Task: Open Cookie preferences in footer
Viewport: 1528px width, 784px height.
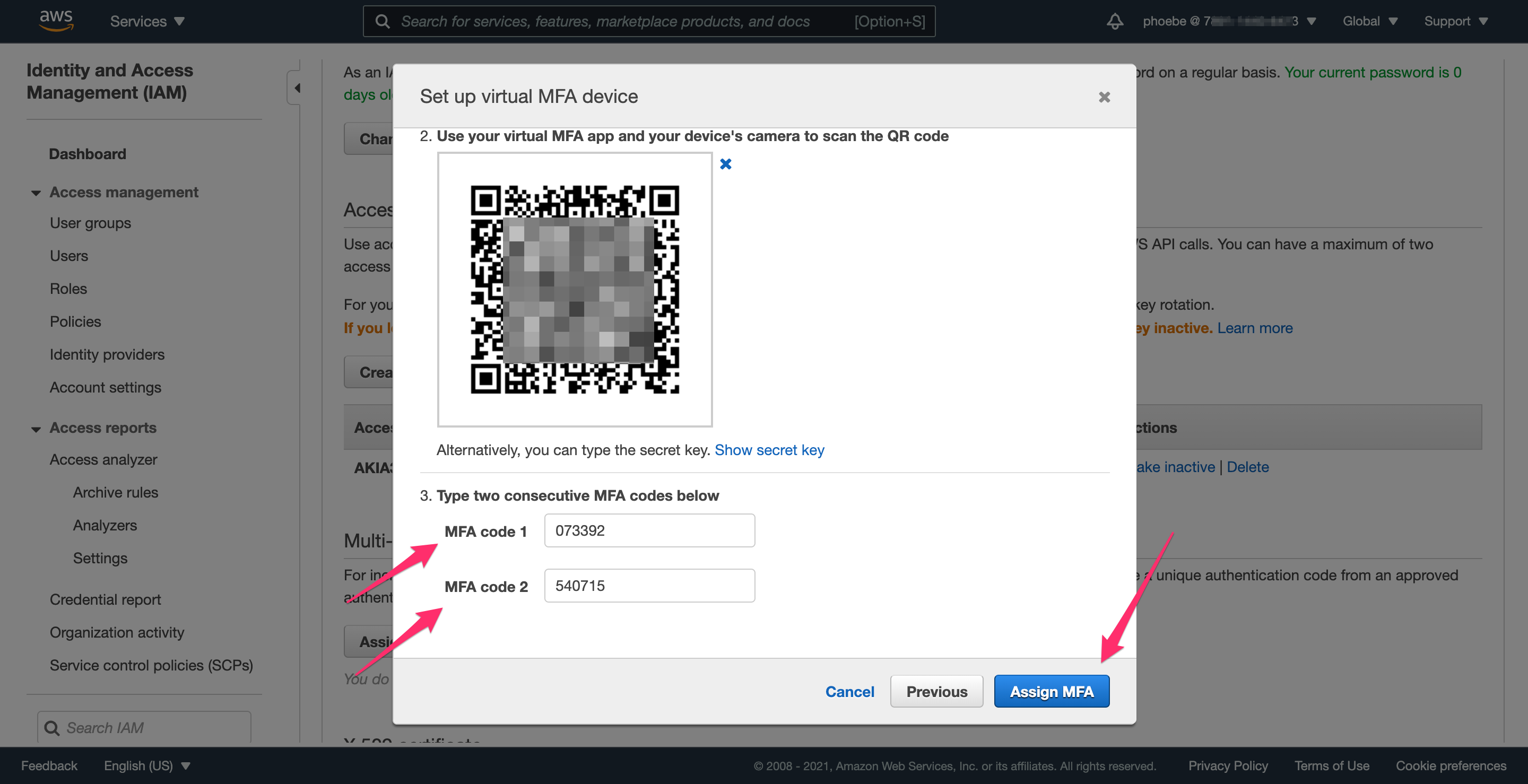Action: point(1451,765)
